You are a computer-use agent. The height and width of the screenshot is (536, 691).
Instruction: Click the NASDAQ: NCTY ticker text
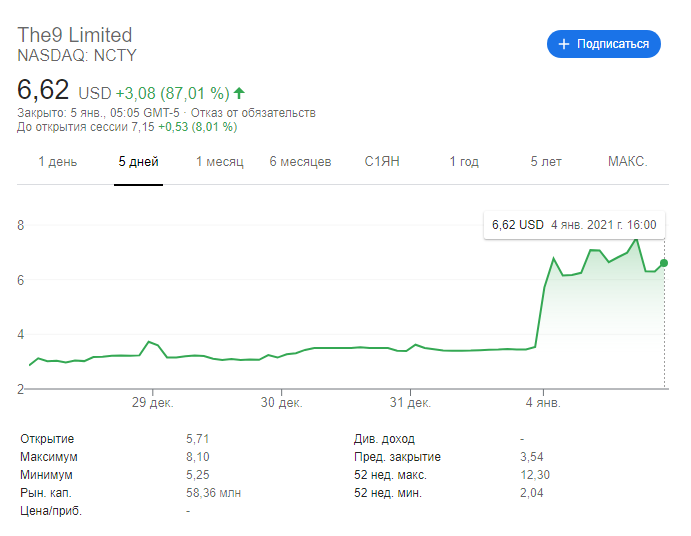click(77, 56)
